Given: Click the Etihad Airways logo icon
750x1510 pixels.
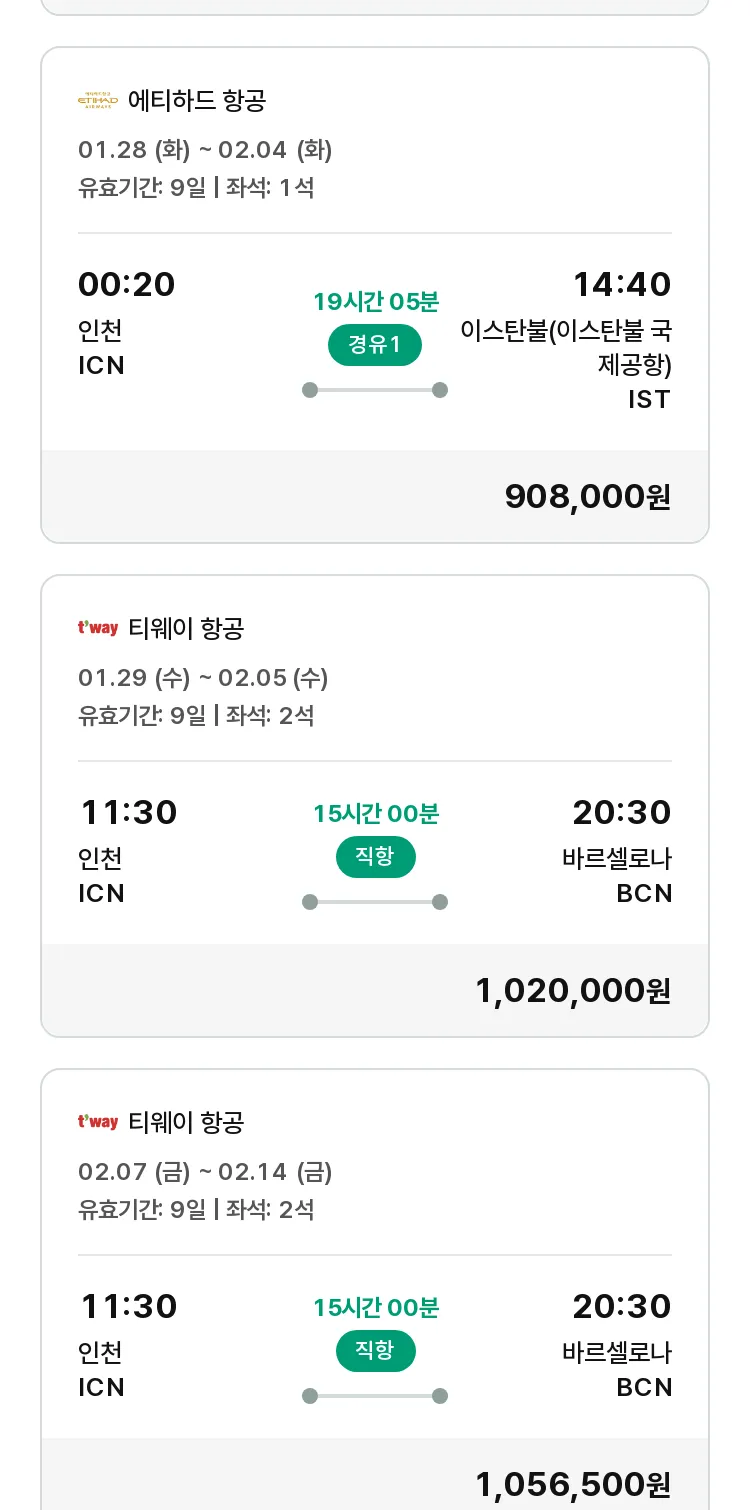Looking at the screenshot, I should click(98, 100).
